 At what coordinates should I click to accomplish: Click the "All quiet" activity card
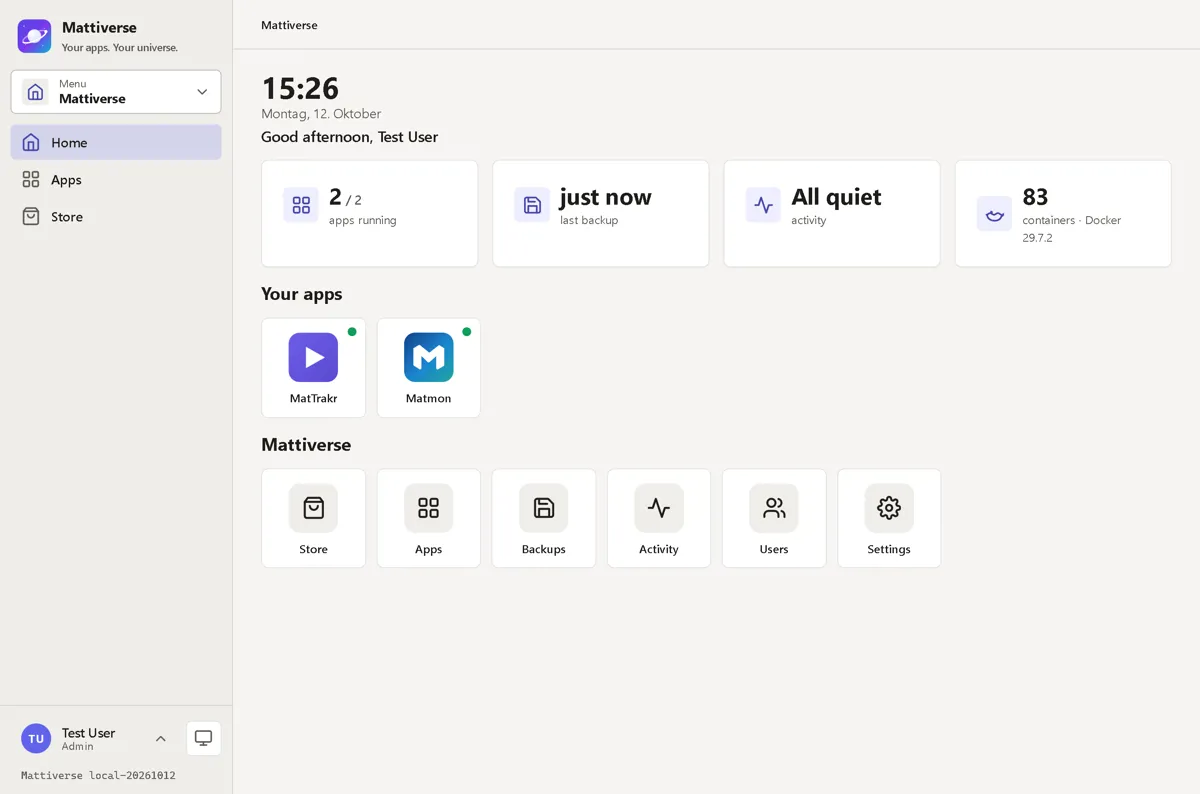click(832, 214)
